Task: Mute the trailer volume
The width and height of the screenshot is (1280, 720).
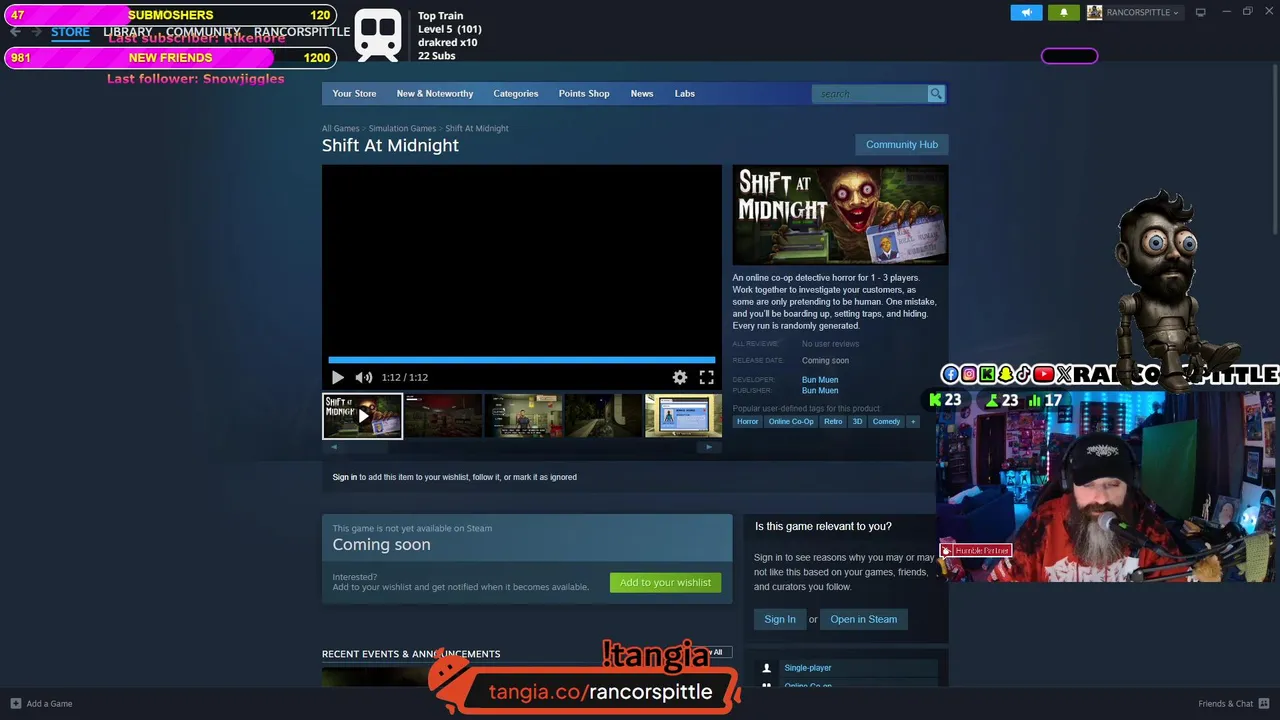Action: click(x=364, y=377)
